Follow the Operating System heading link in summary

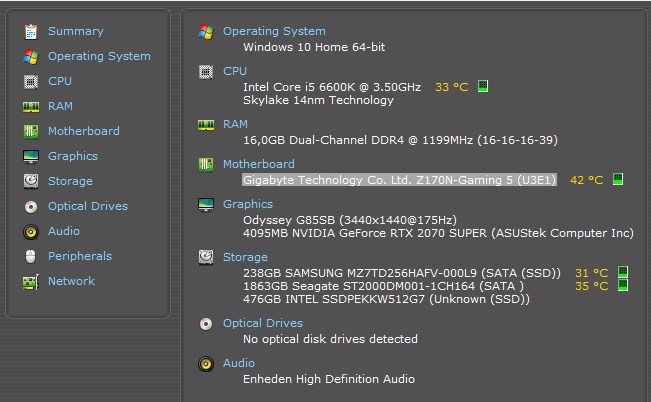274,32
